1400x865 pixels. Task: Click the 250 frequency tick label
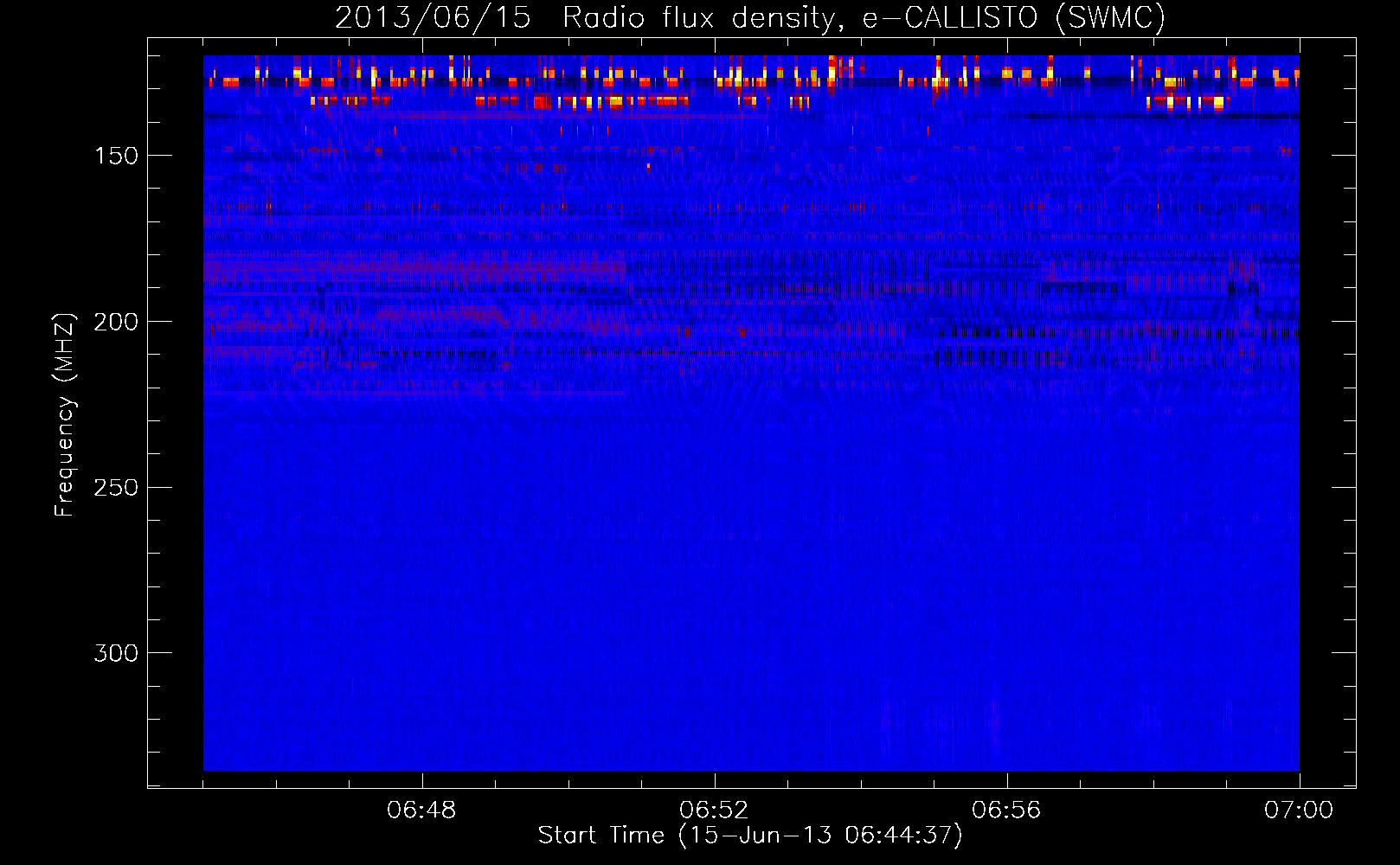click(117, 488)
